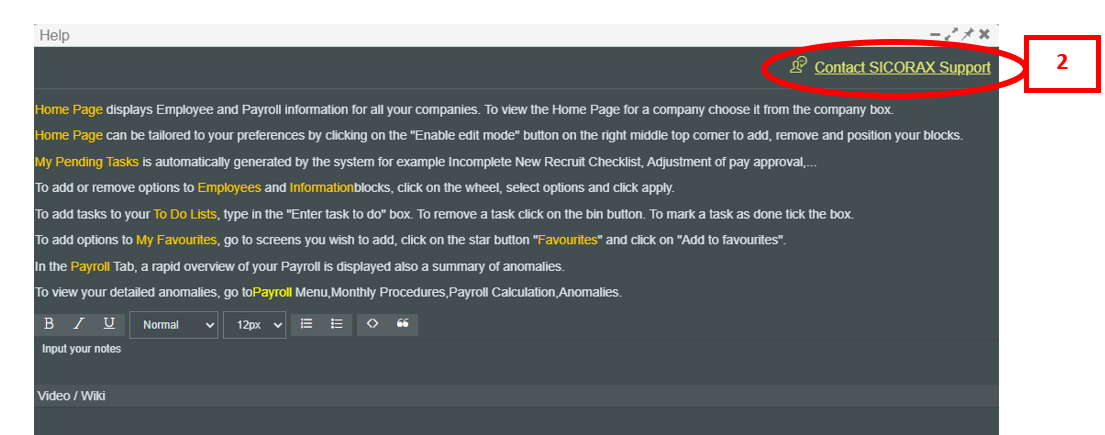The image size is (1105, 435).
Task: Insert a bullet list in notes
Action: tap(337, 324)
